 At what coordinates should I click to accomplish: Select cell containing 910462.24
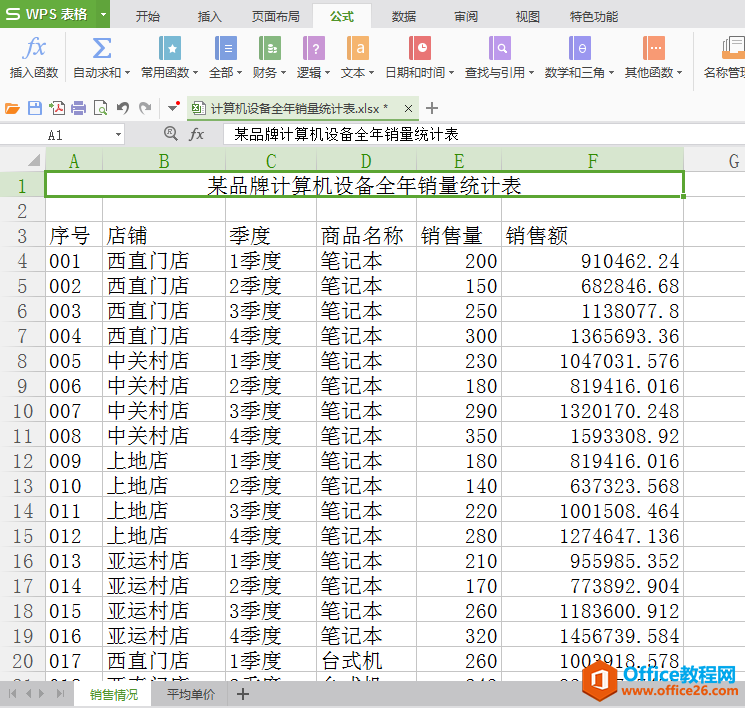[x=592, y=260]
